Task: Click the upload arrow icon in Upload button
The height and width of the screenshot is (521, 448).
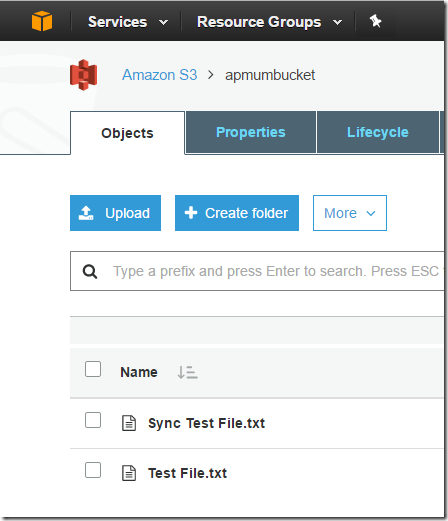Action: click(x=86, y=213)
